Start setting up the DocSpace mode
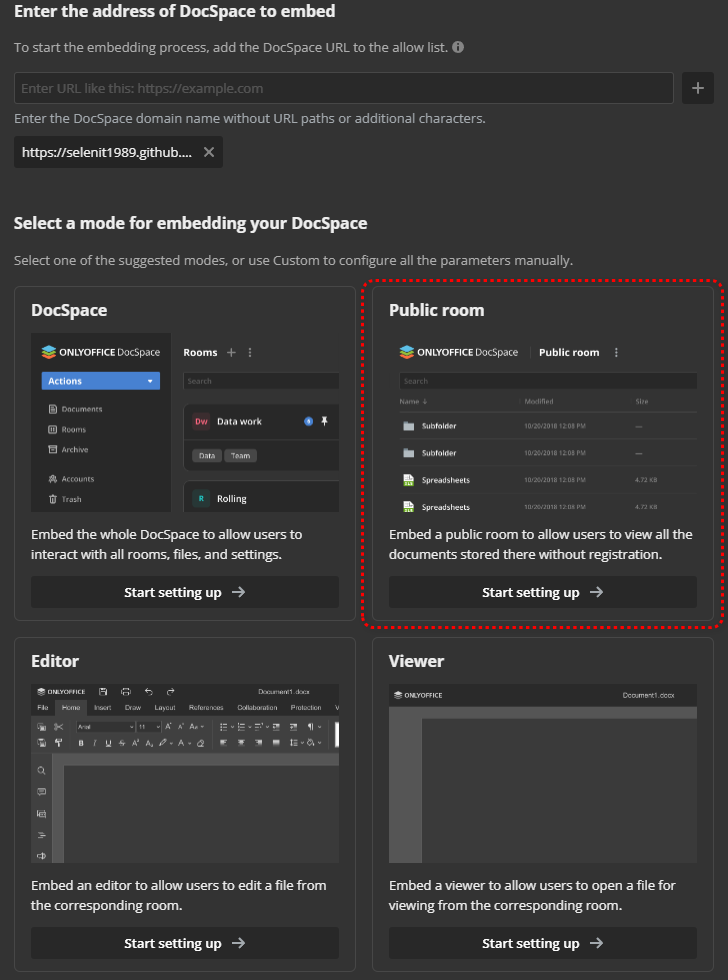This screenshot has height=980, width=728. coord(185,592)
